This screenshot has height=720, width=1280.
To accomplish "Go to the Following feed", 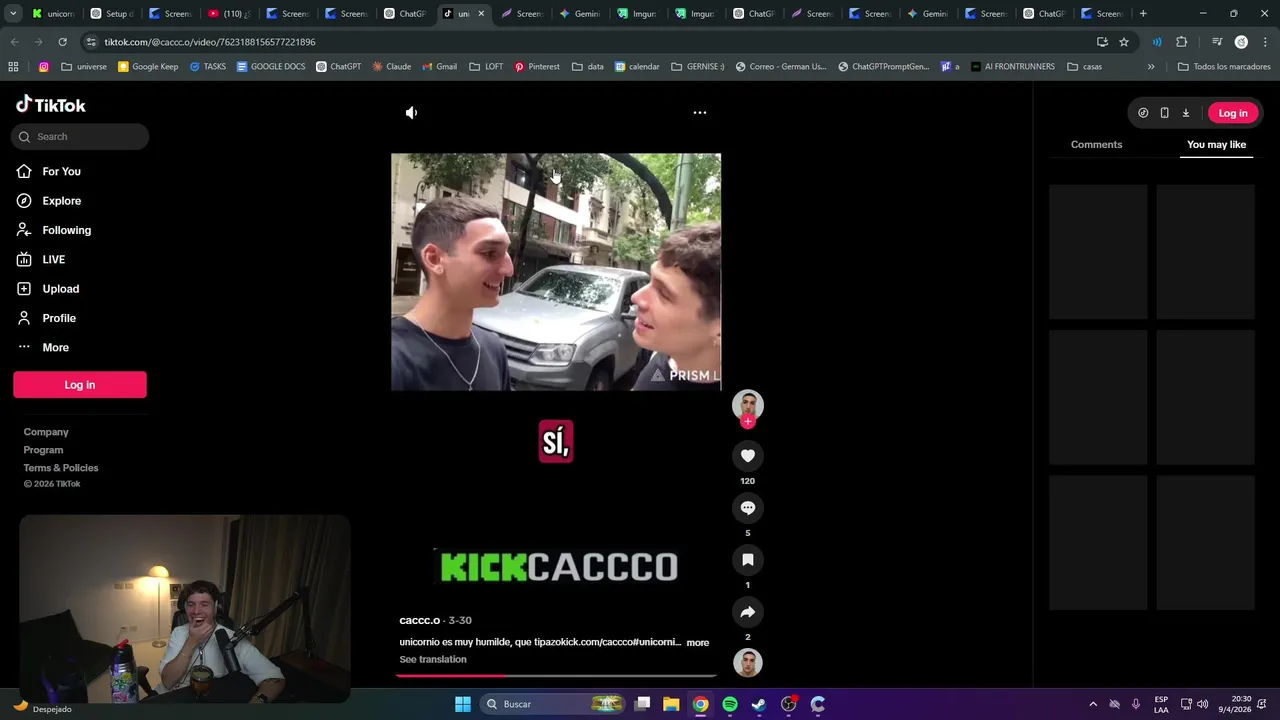I will (66, 230).
